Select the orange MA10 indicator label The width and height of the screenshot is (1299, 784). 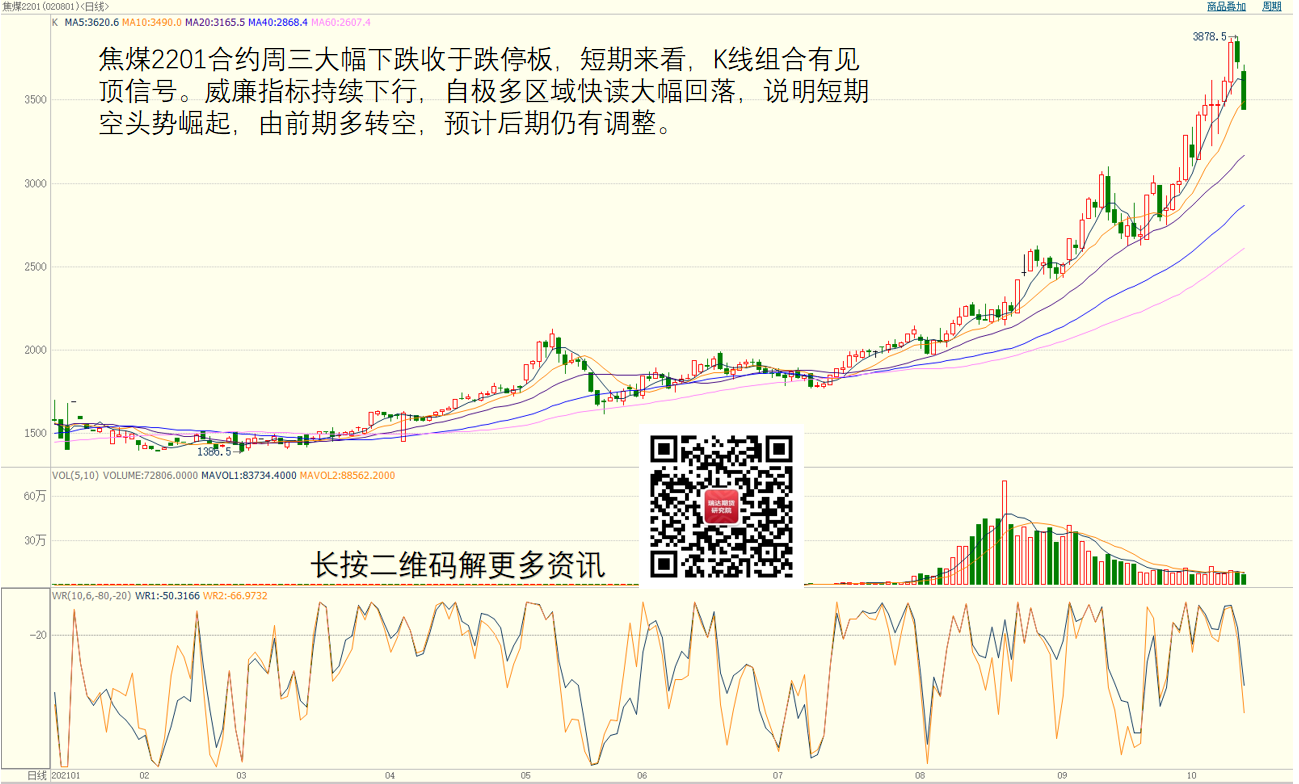point(149,22)
